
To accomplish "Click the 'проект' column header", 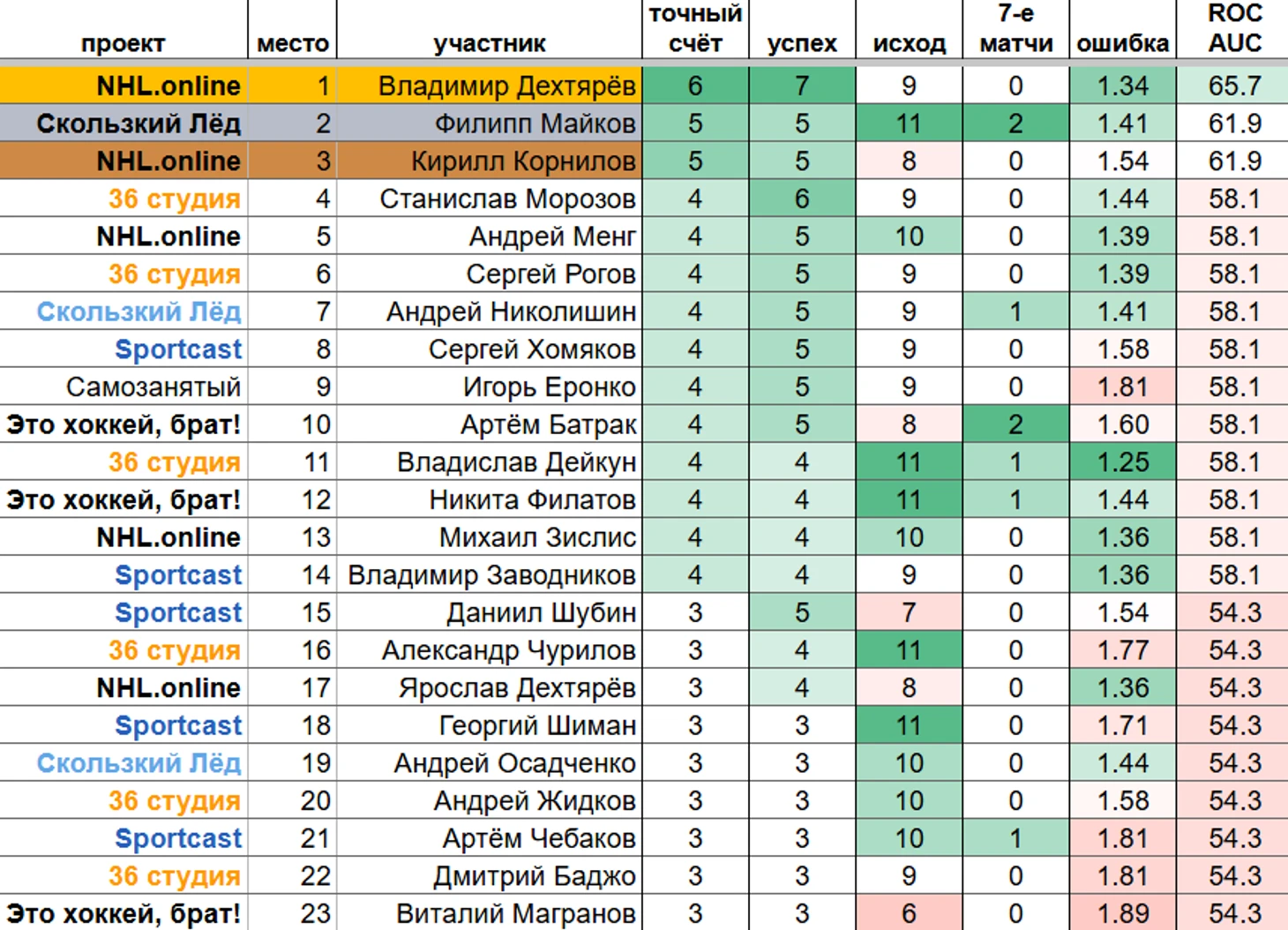I will click(x=123, y=42).
